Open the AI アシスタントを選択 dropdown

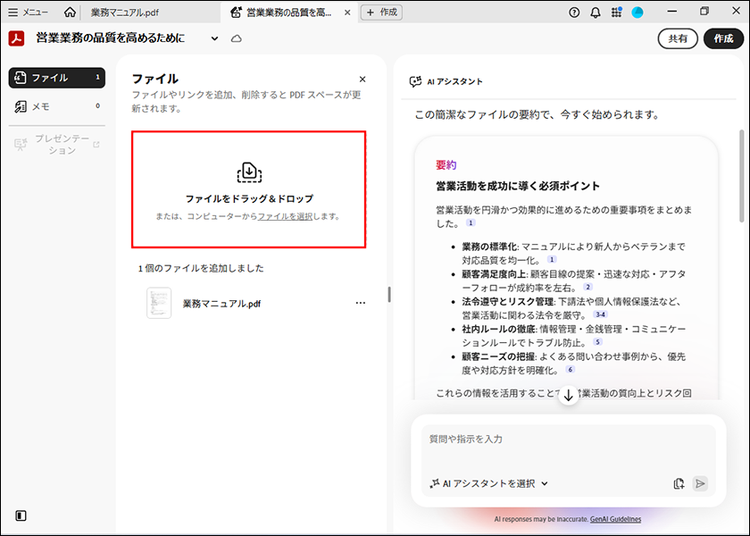489,483
